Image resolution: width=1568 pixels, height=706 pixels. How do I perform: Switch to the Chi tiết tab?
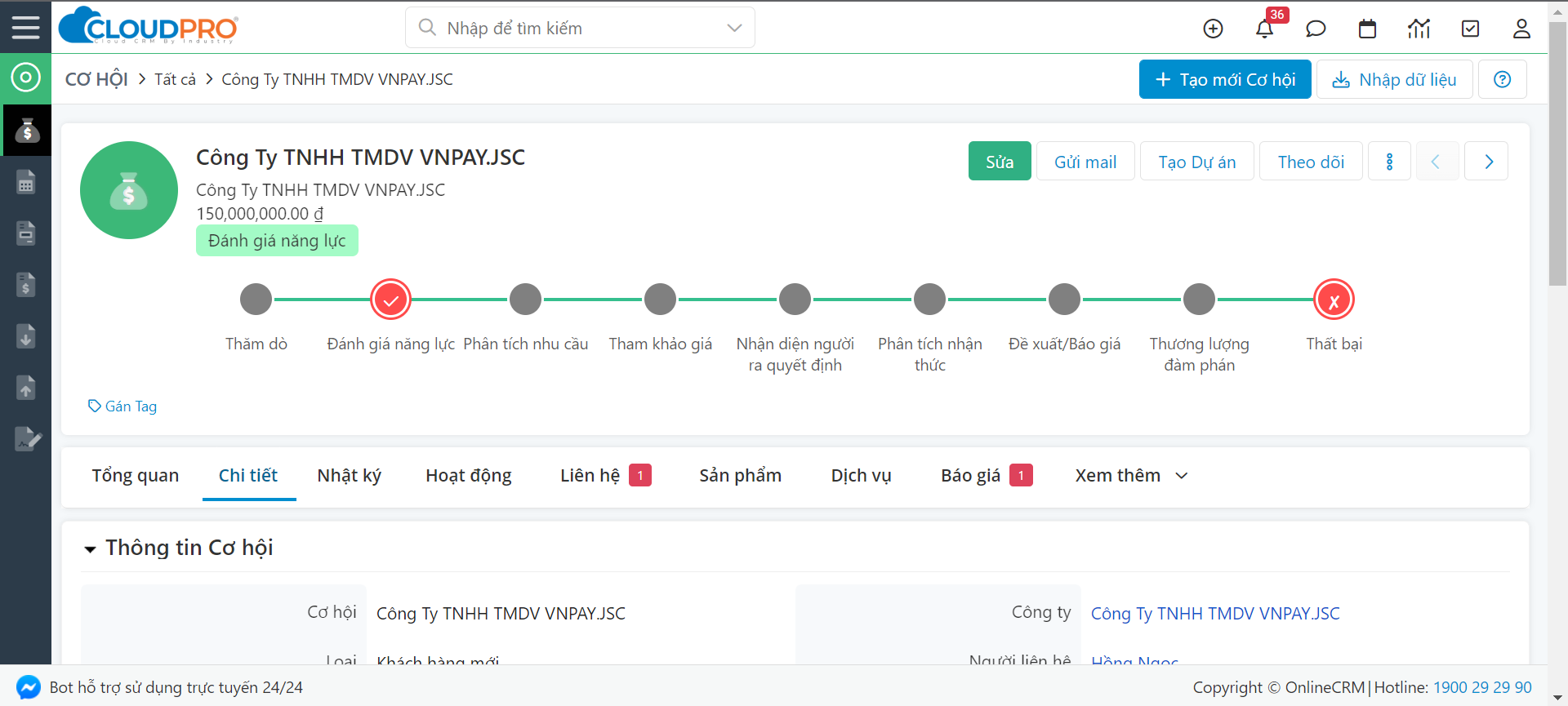(x=248, y=475)
